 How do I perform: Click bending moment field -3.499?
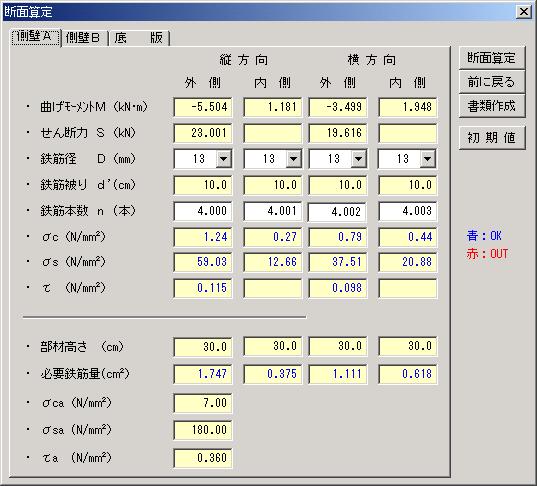(338, 107)
